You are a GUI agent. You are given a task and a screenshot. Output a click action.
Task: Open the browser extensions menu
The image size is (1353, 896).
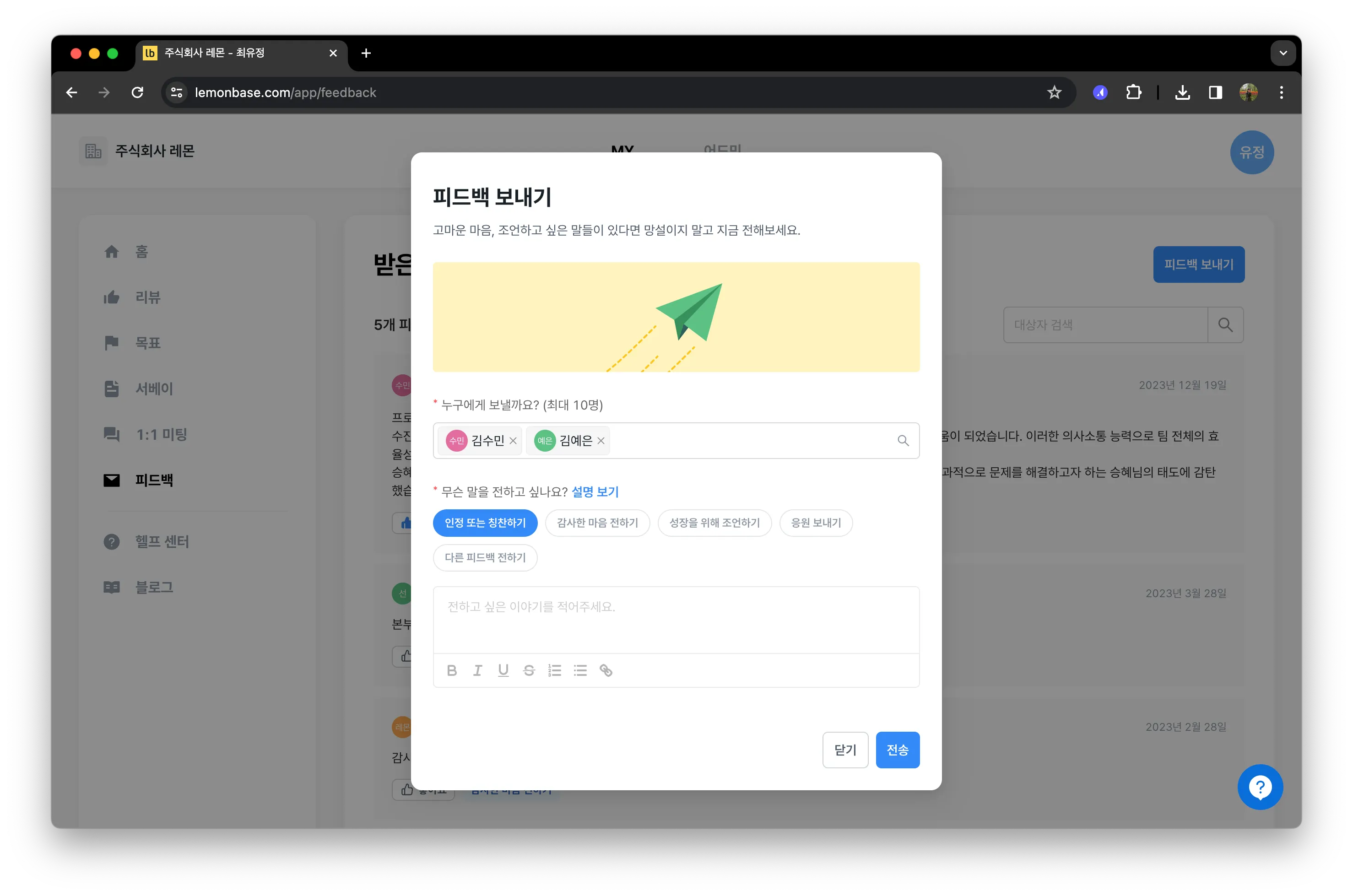point(1133,92)
